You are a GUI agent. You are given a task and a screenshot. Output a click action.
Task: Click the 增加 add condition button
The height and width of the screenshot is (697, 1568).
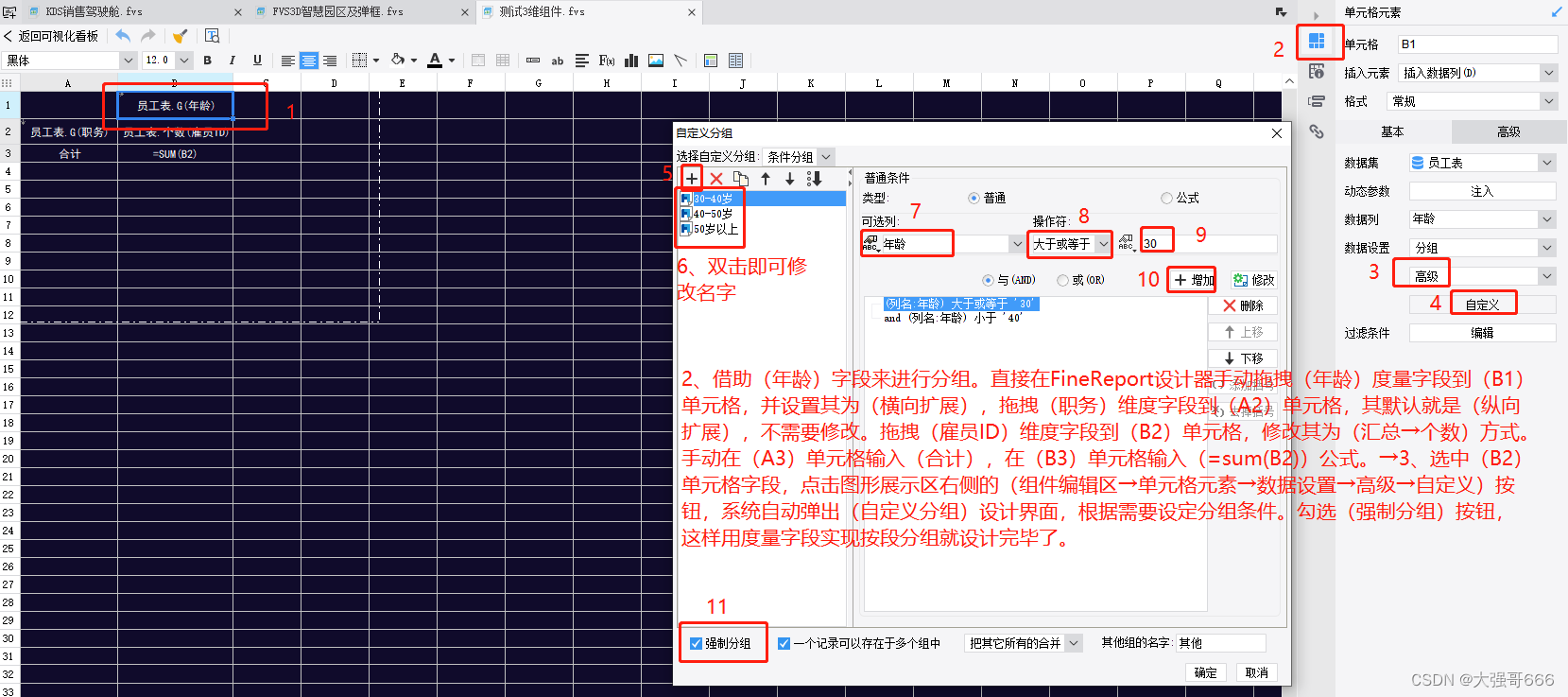[x=1194, y=280]
